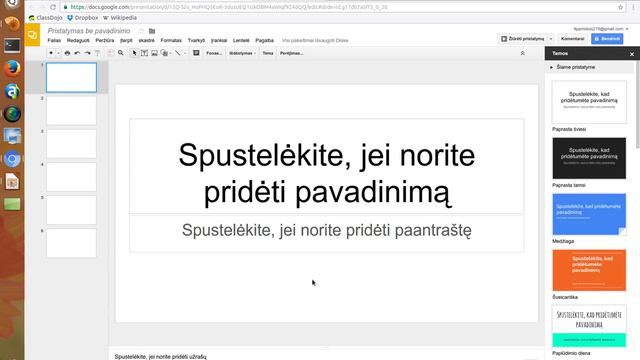Click the Perėjimas transition button
The height and width of the screenshot is (360, 640).
point(291,53)
